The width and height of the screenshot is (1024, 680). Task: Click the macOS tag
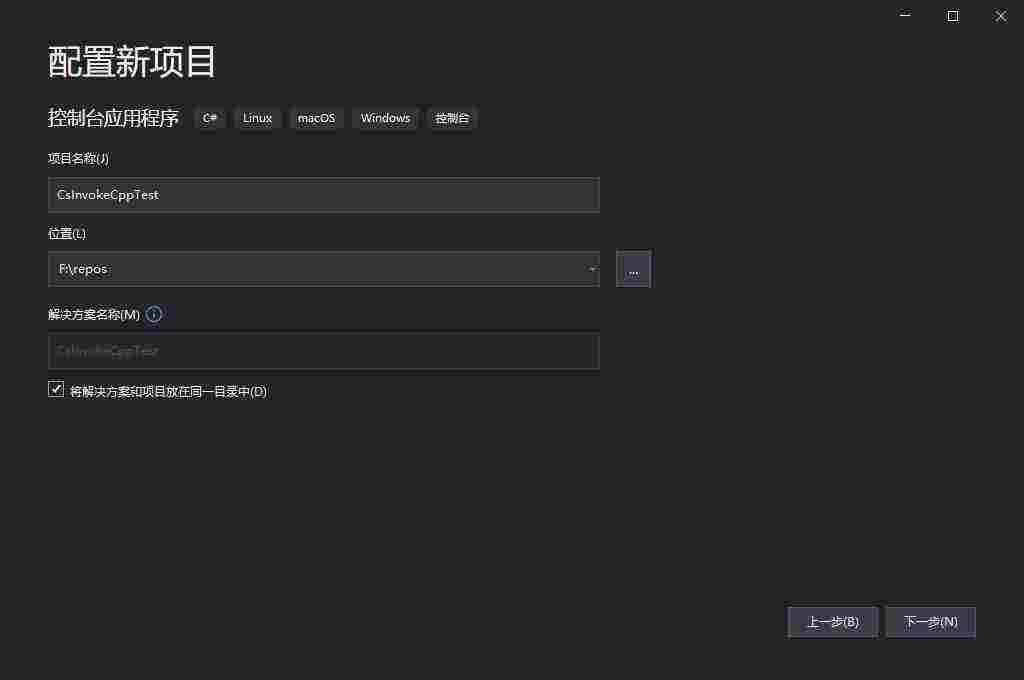click(x=316, y=118)
